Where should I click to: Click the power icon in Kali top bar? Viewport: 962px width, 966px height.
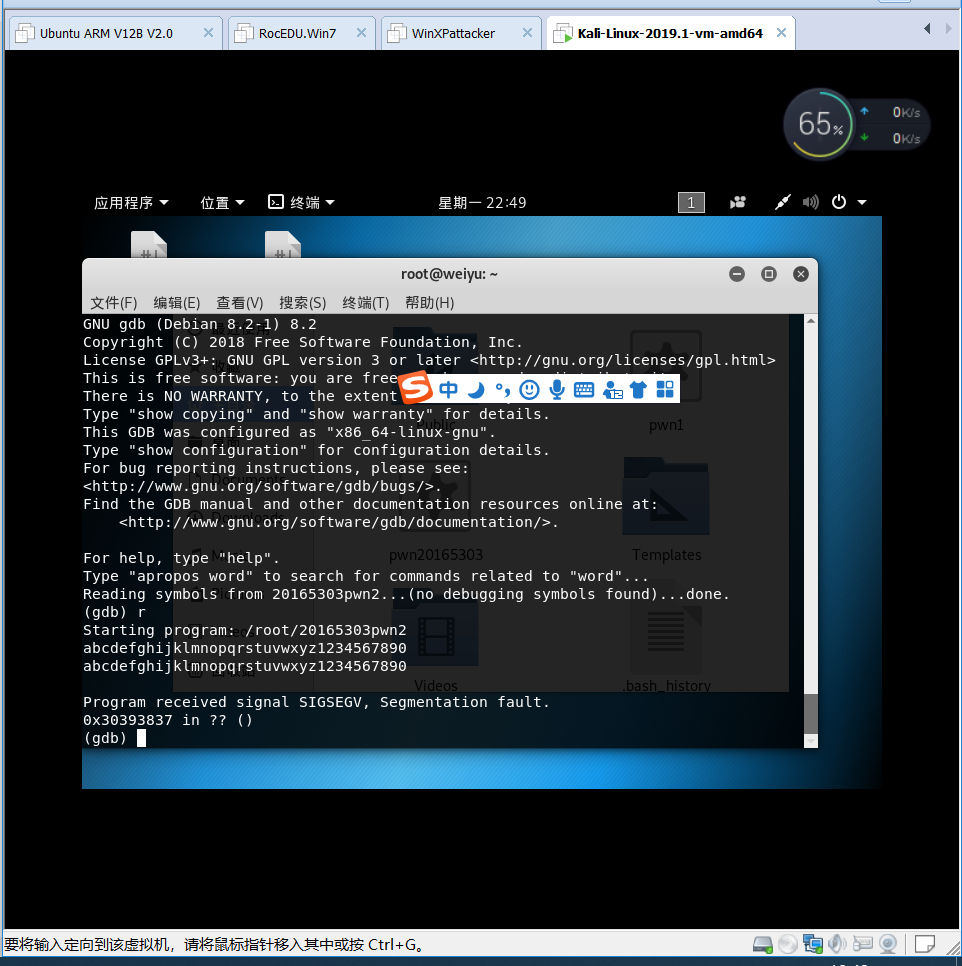[839, 202]
